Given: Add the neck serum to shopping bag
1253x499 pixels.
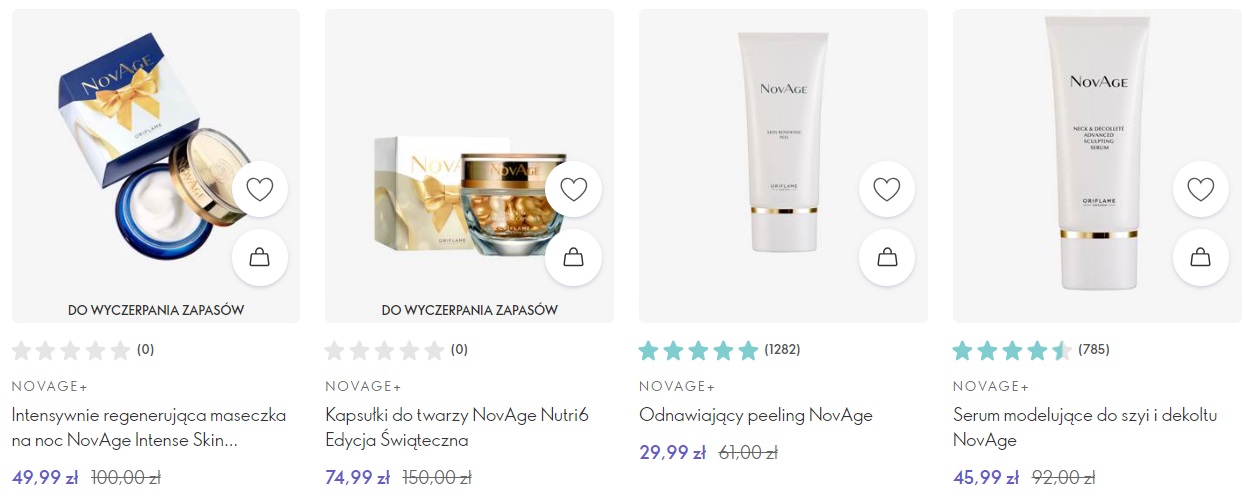Looking at the screenshot, I should point(1201,258).
